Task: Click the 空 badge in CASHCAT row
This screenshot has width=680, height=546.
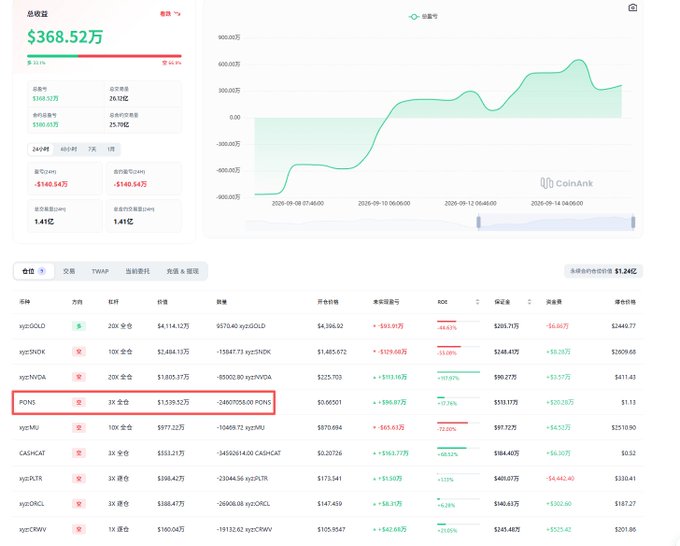Action: coord(79,453)
